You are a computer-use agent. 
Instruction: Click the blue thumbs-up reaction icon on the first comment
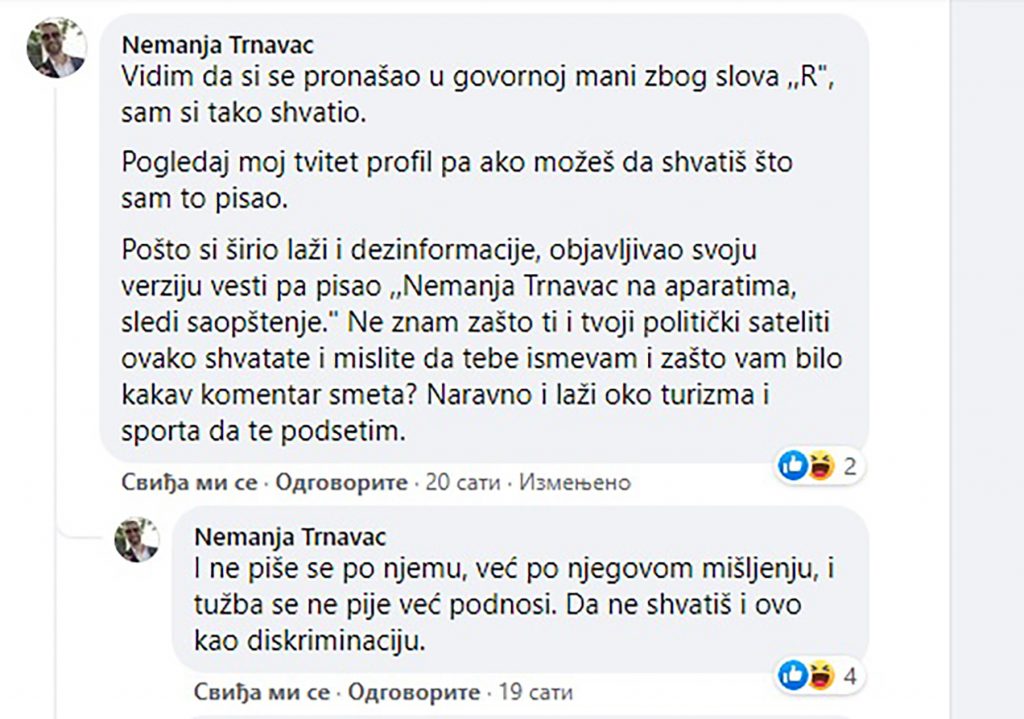coord(793,465)
